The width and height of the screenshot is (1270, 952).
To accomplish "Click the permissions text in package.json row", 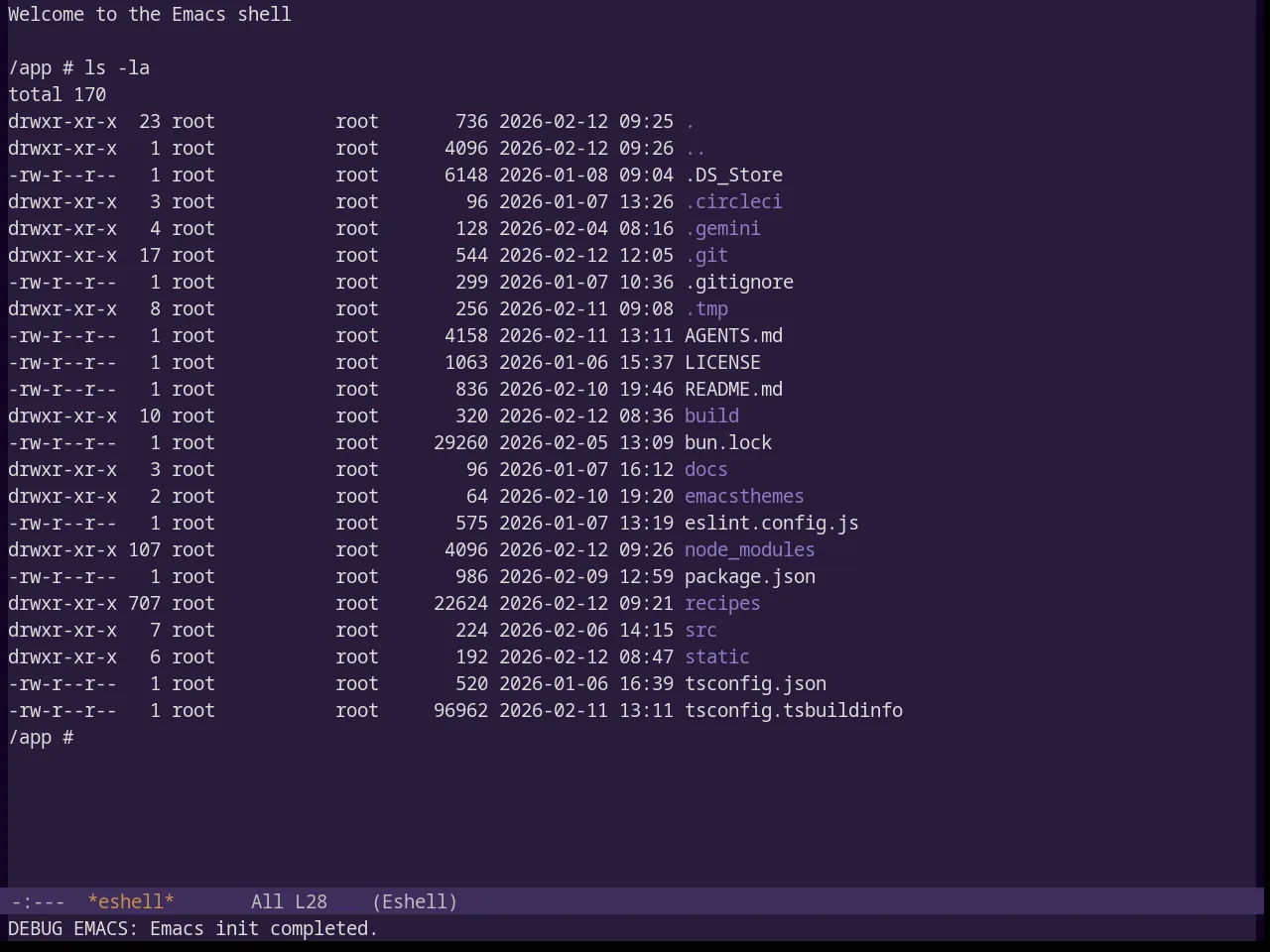I will (63, 576).
